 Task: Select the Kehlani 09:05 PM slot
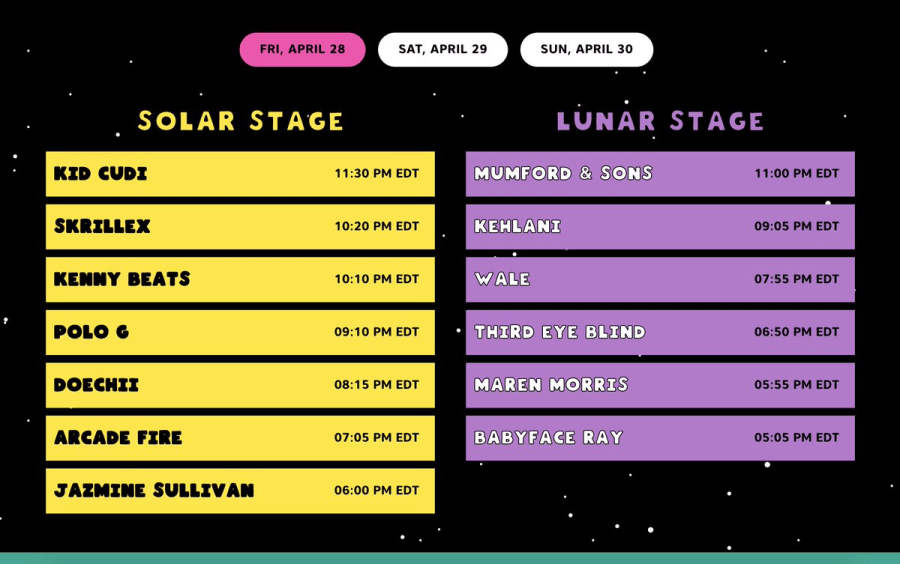coord(660,227)
